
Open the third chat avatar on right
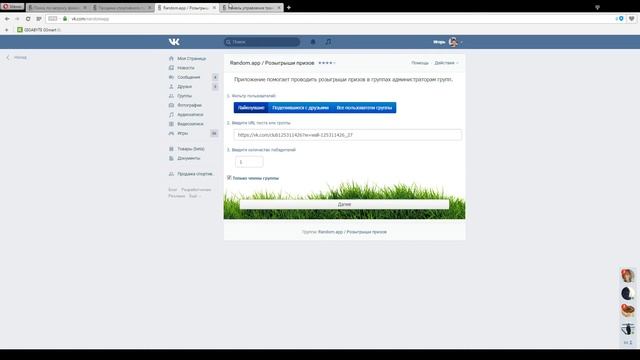coord(628,311)
